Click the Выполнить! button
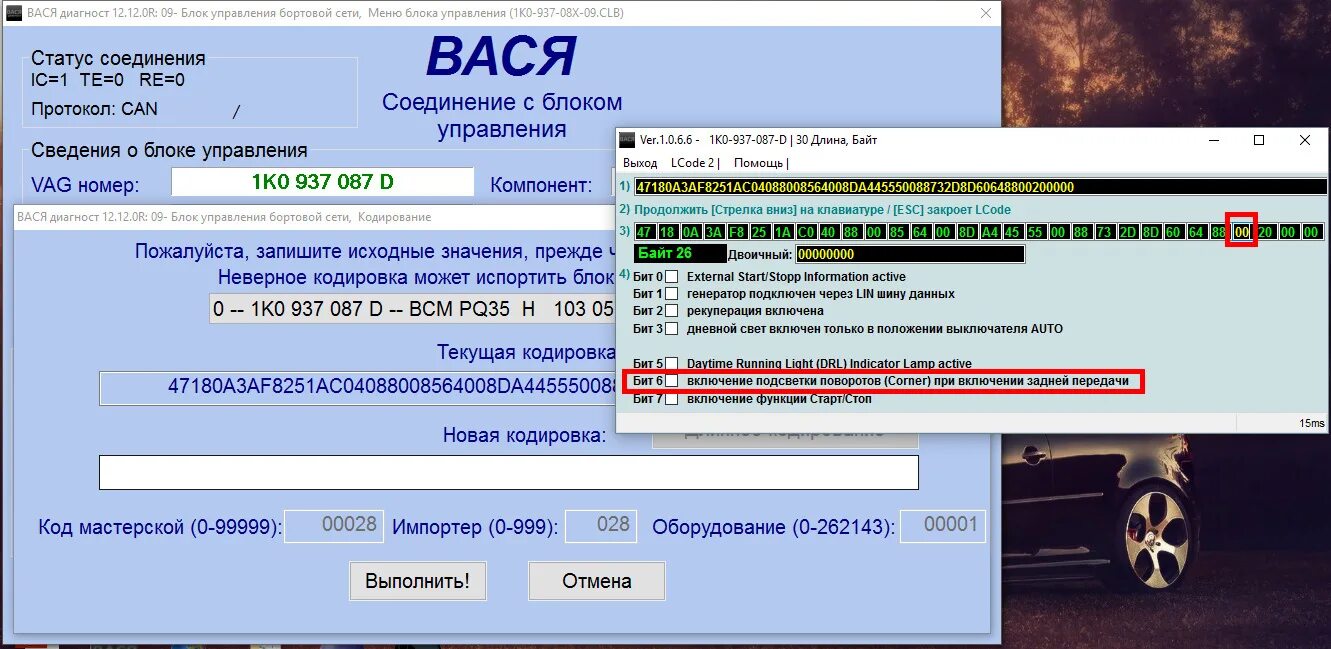The height and width of the screenshot is (649, 1331). [x=417, y=581]
